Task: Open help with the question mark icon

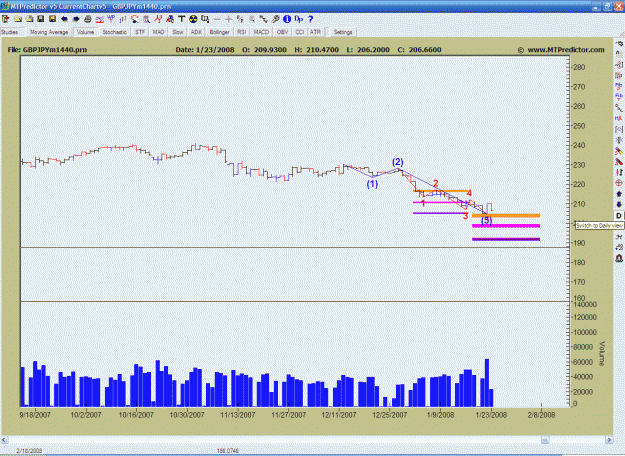Action: point(311,19)
